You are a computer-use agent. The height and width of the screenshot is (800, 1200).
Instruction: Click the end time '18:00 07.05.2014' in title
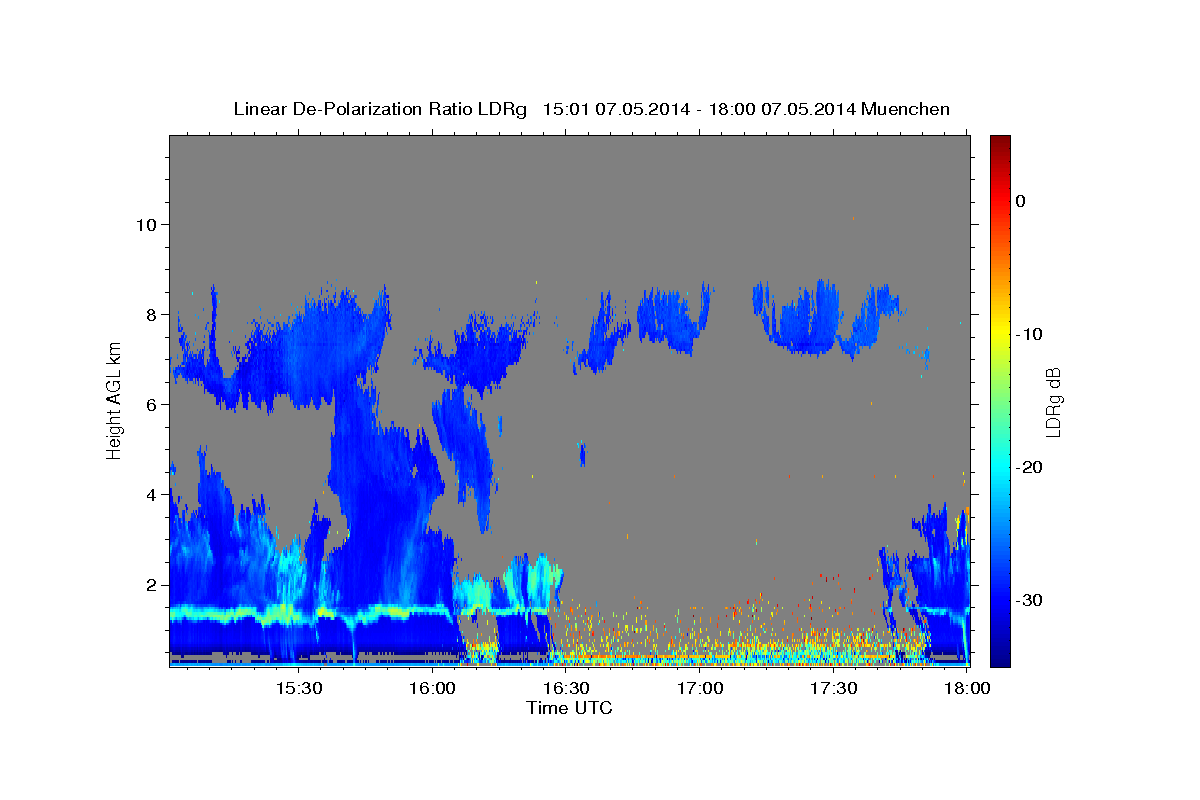[x=782, y=109]
